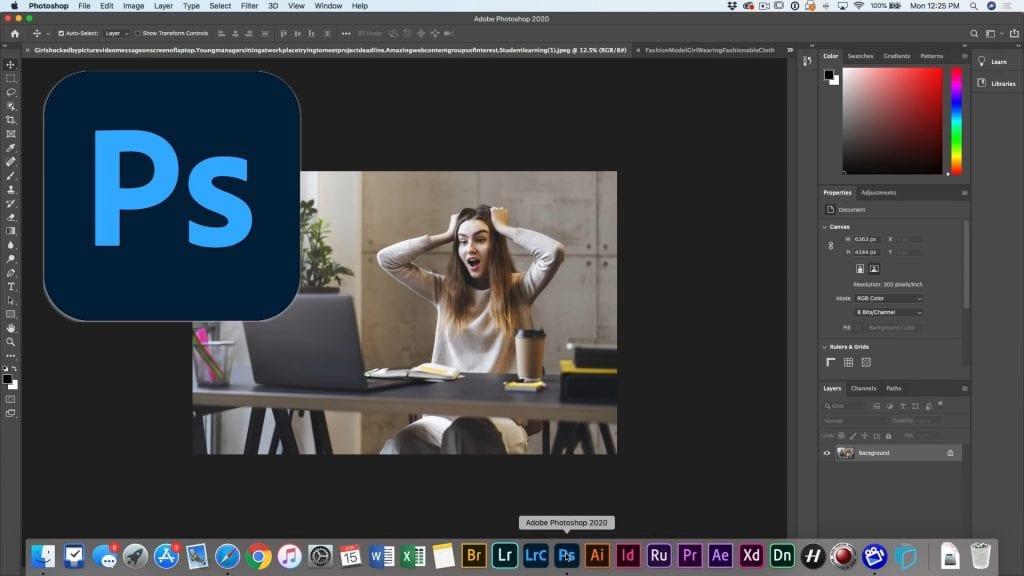Open Lightroom Classic from the Dock
This screenshot has width=1024, height=576.
pyautogui.click(x=536, y=556)
